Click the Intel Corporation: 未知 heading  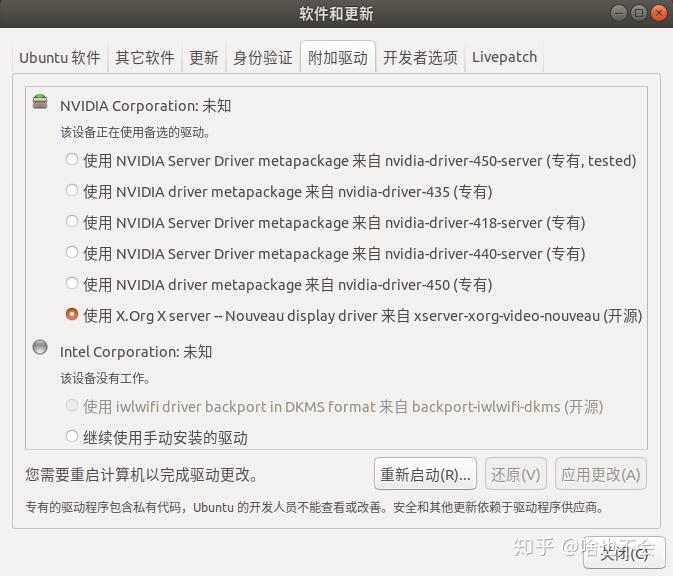pos(136,352)
